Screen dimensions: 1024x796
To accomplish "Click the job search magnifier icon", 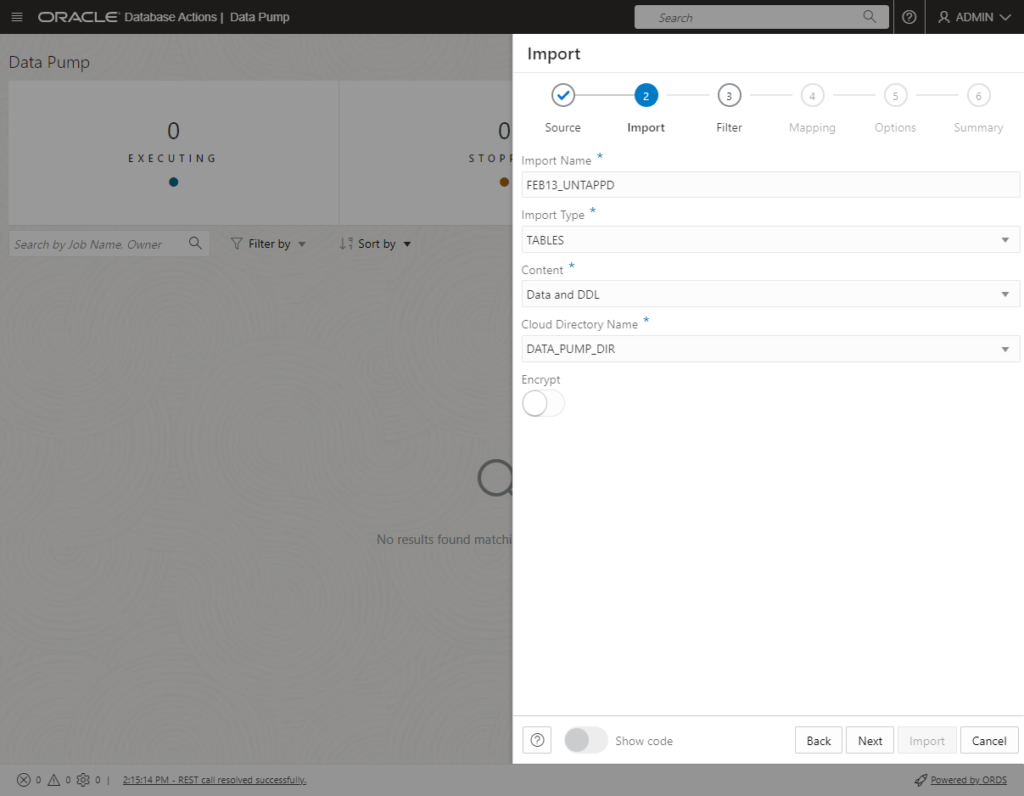I will coord(195,243).
